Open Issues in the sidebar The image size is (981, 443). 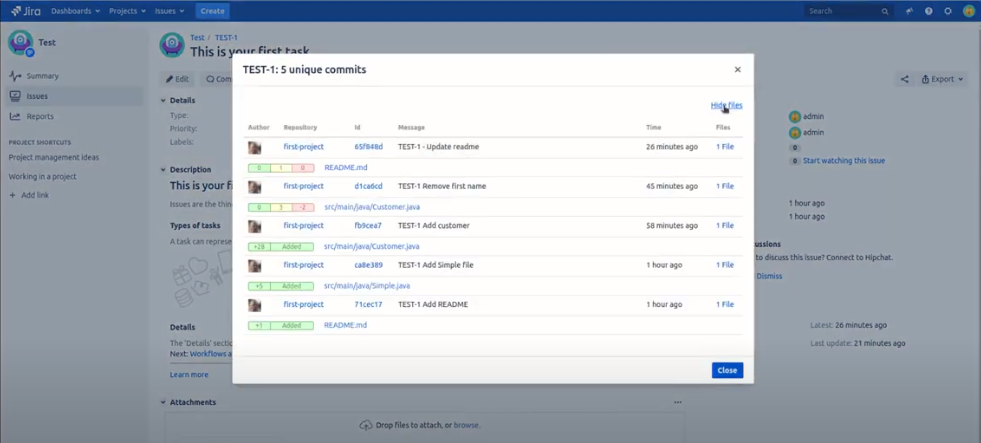click(37, 96)
